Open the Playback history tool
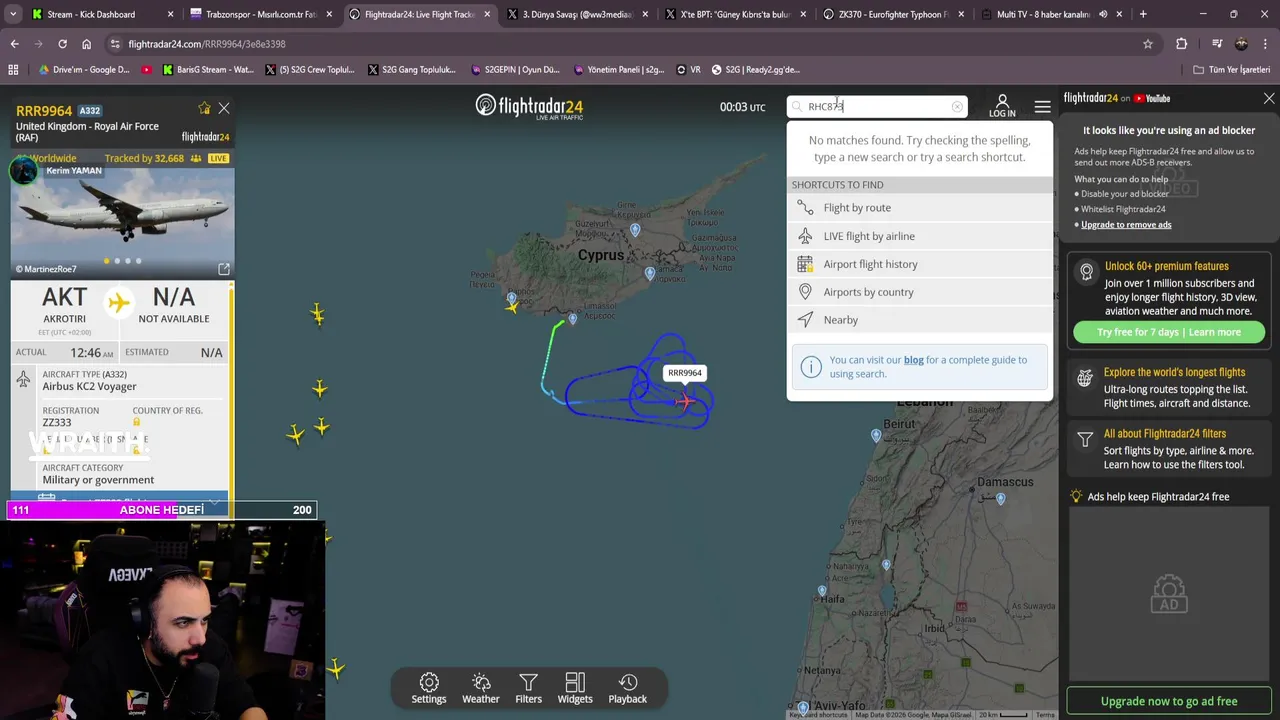The image size is (1280, 720). pyautogui.click(x=628, y=688)
